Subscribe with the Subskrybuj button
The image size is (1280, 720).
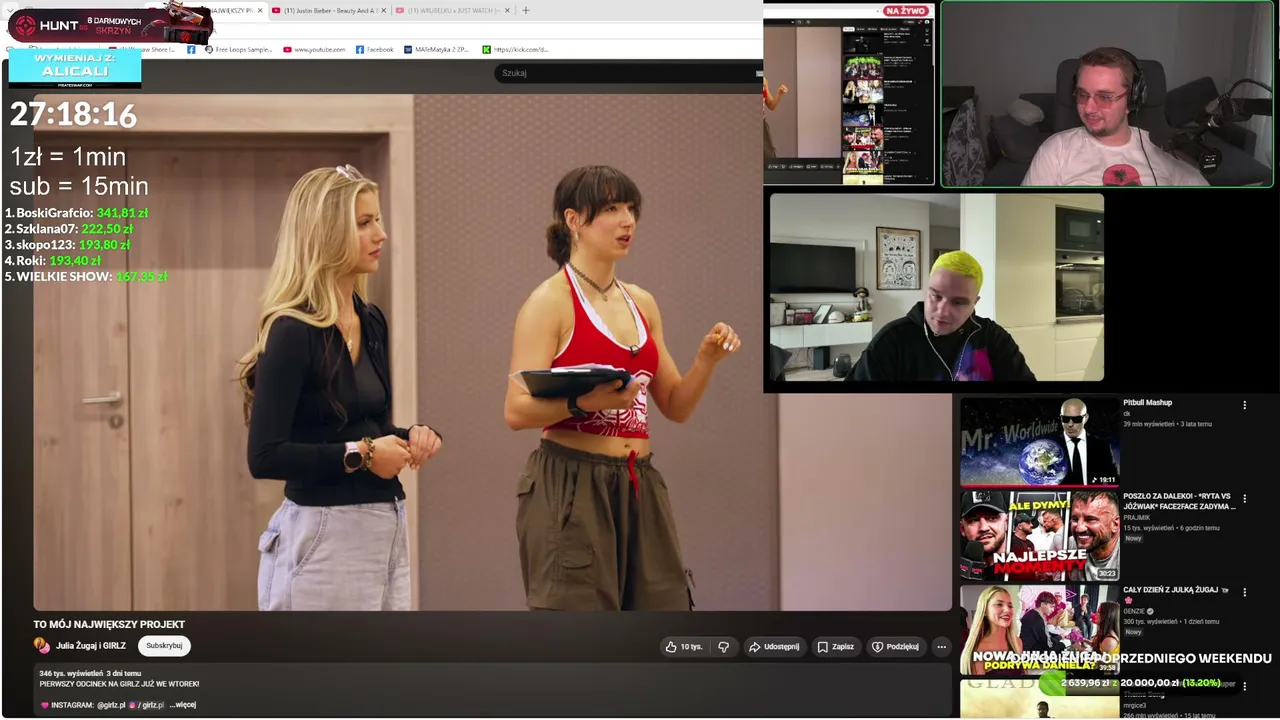point(164,646)
